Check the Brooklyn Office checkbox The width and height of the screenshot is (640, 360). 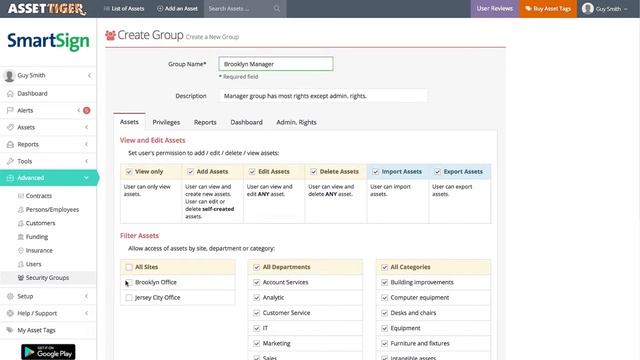(x=129, y=282)
